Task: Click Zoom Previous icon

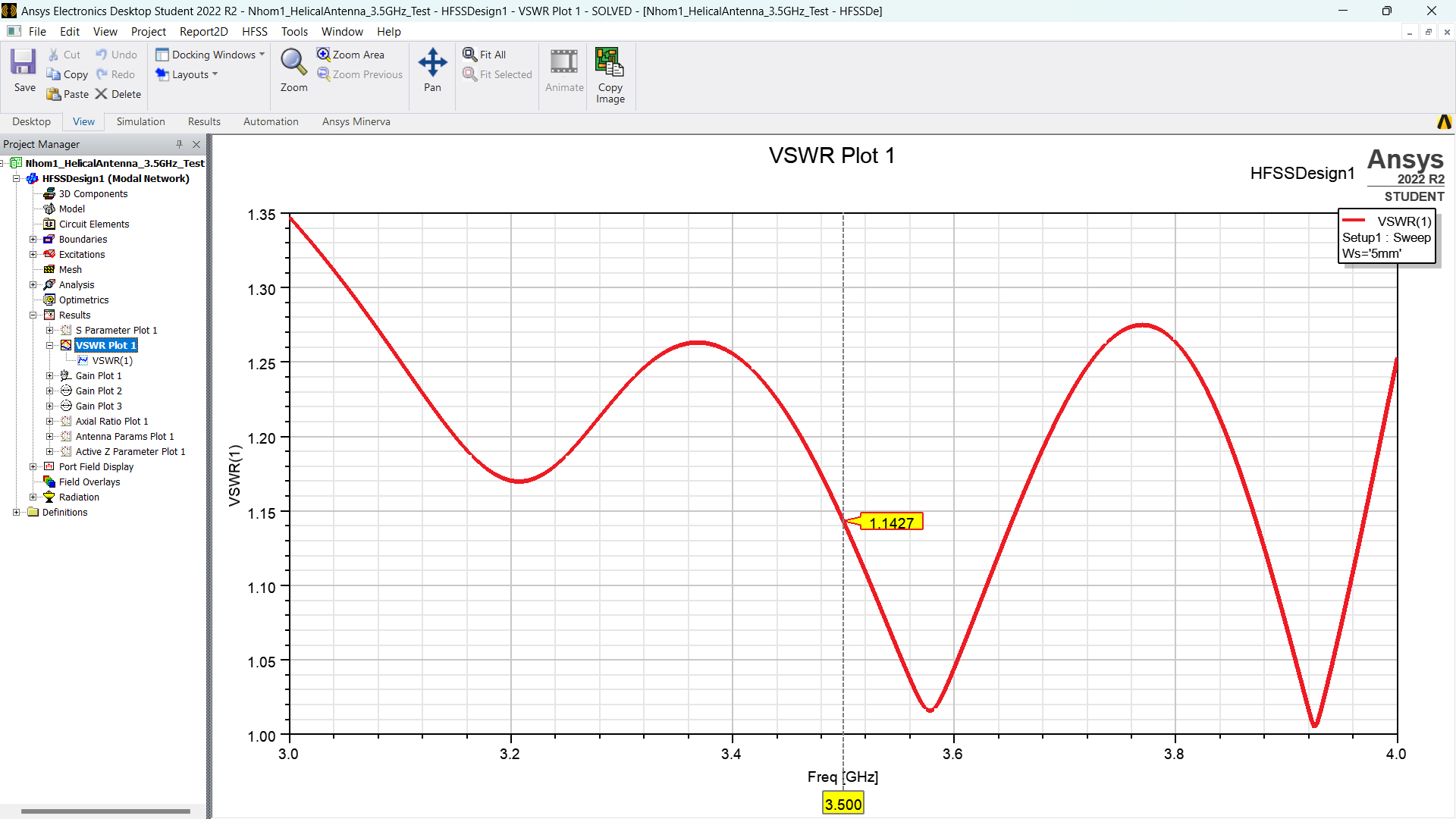Action: pos(323,74)
